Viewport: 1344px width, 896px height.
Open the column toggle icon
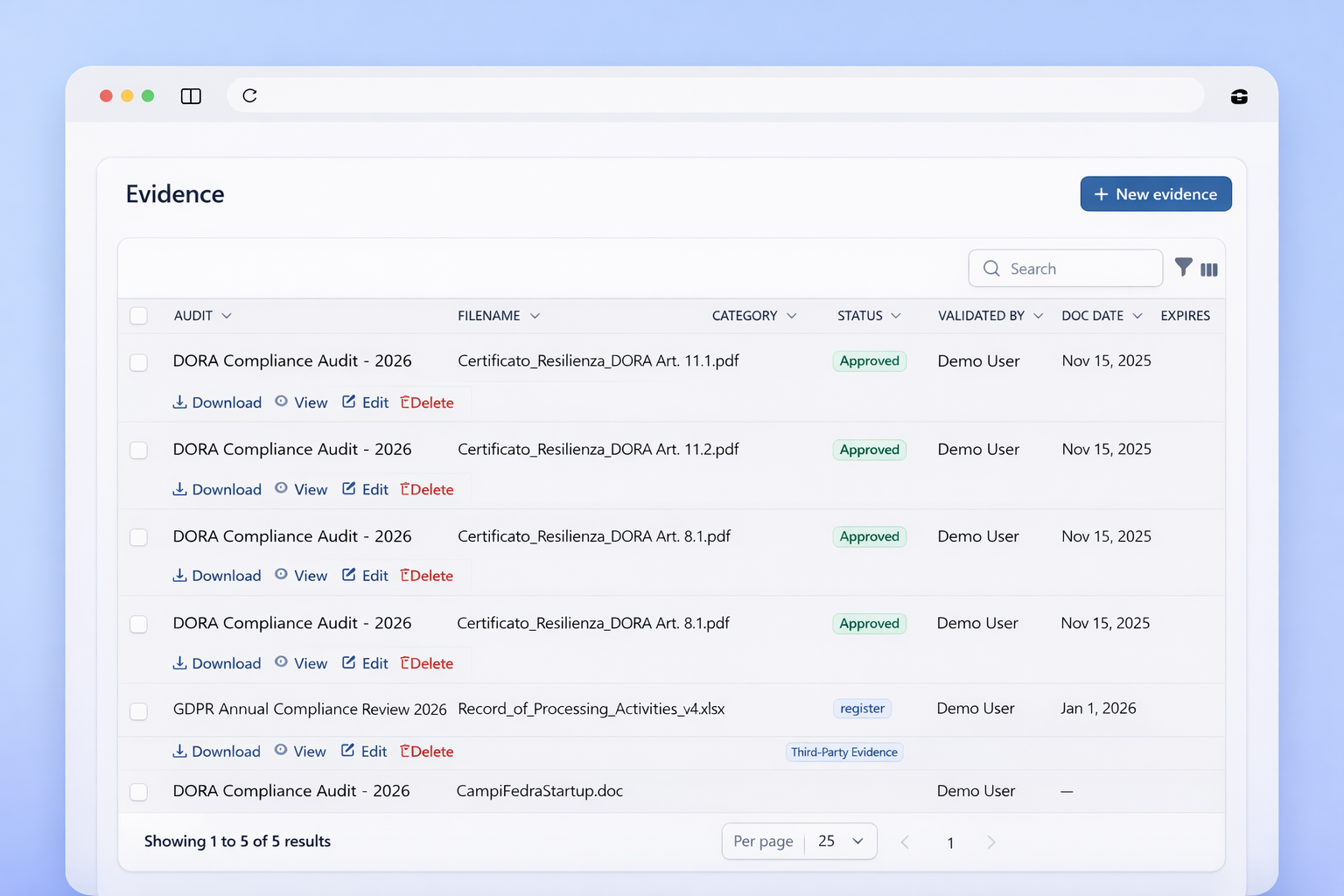pos(1209,269)
